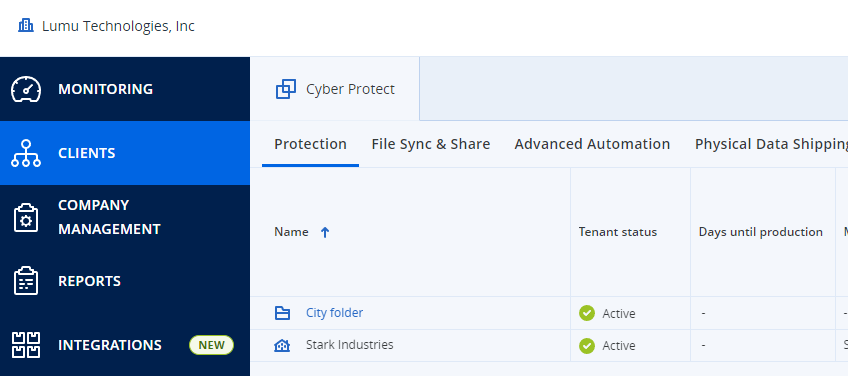Screen dimensions: 848x376
Task: Open the Reports section
Action: (125, 281)
